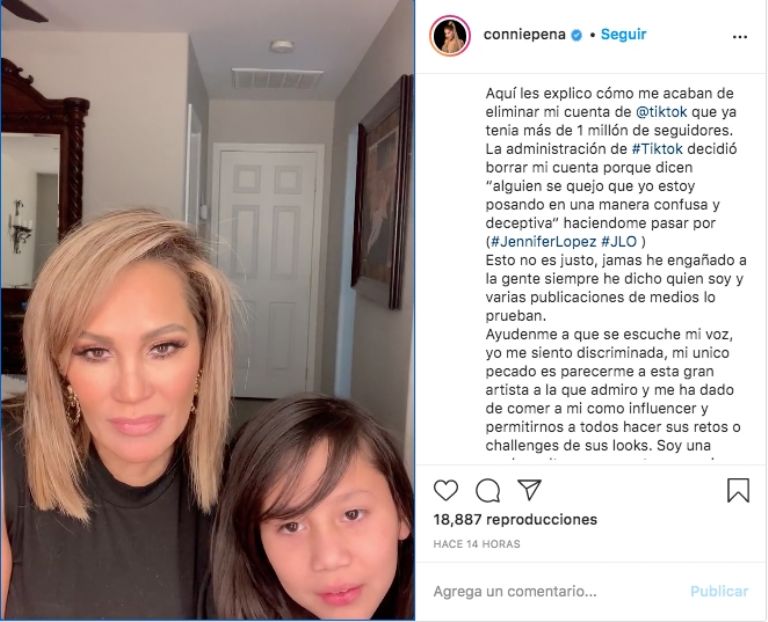
Task: Open the conniepena username link
Action: coord(525,34)
